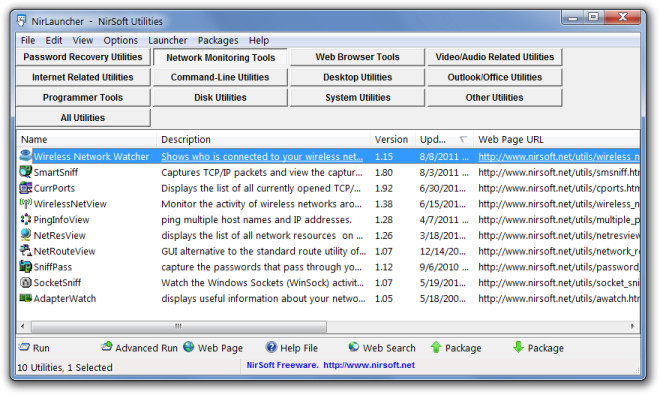Select the WirelessNetView row name
Viewport: 660px width, 395px height.
point(70,204)
